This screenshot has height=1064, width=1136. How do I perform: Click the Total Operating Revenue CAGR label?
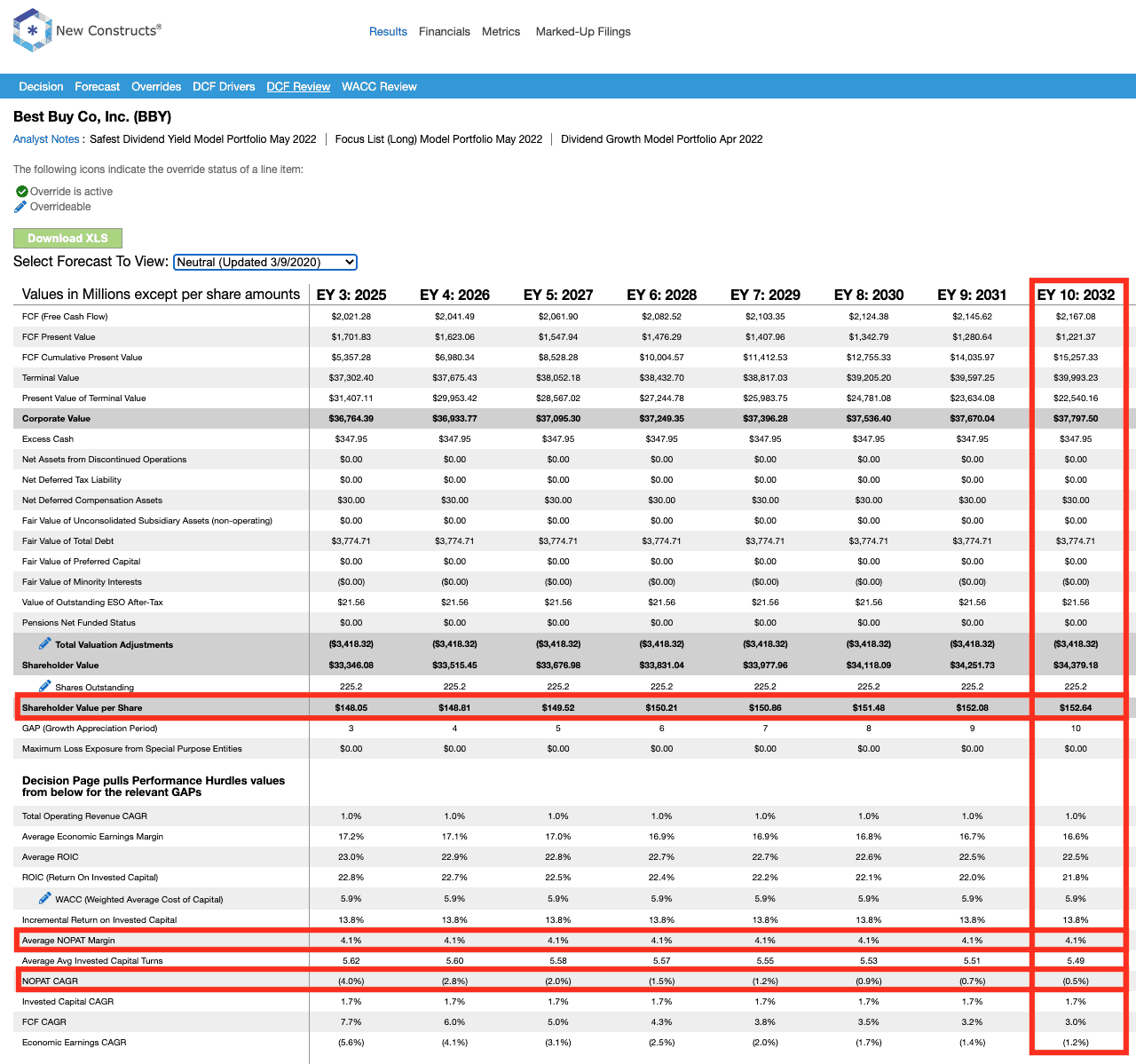coord(85,816)
